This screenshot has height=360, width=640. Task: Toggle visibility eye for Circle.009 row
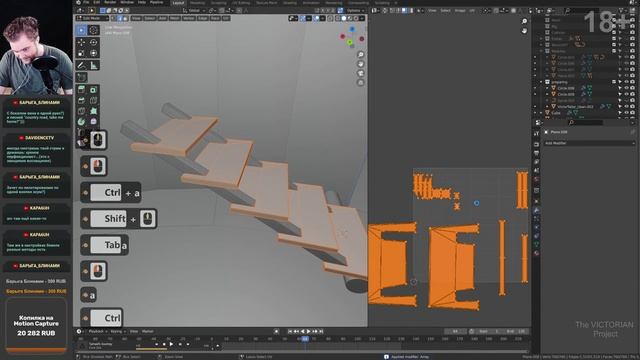627,94
